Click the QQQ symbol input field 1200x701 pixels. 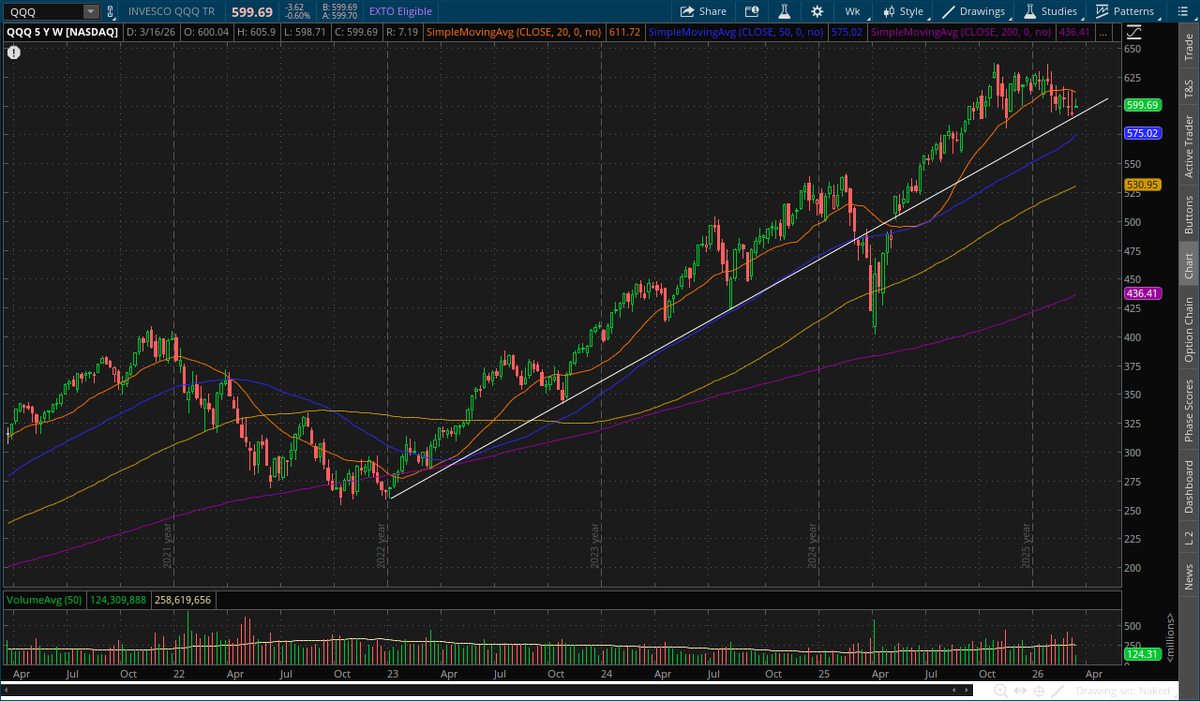pos(43,11)
